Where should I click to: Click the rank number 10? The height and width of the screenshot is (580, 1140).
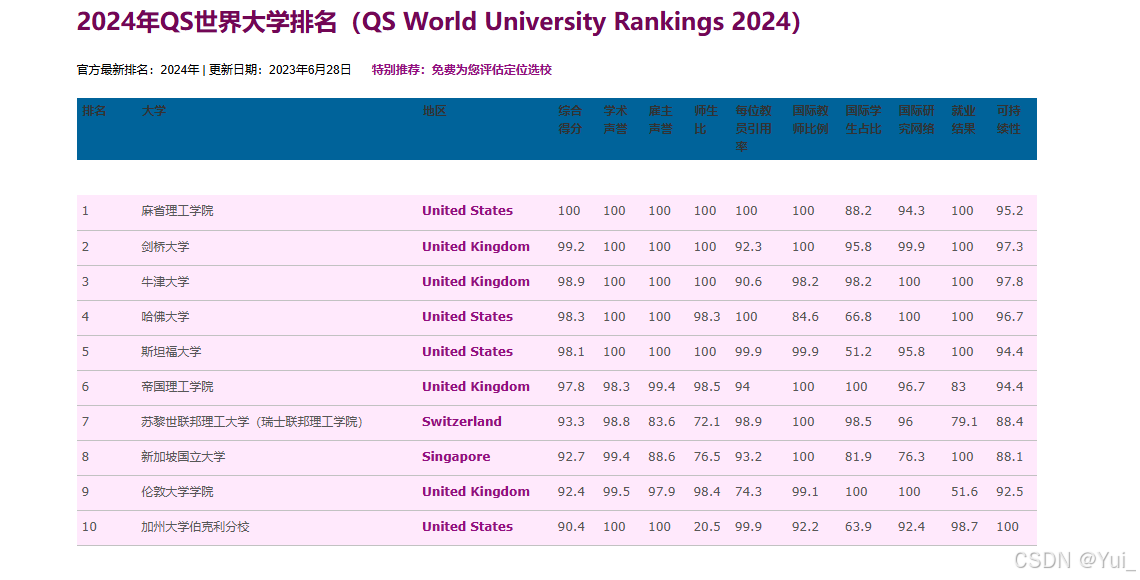pyautogui.click(x=89, y=526)
